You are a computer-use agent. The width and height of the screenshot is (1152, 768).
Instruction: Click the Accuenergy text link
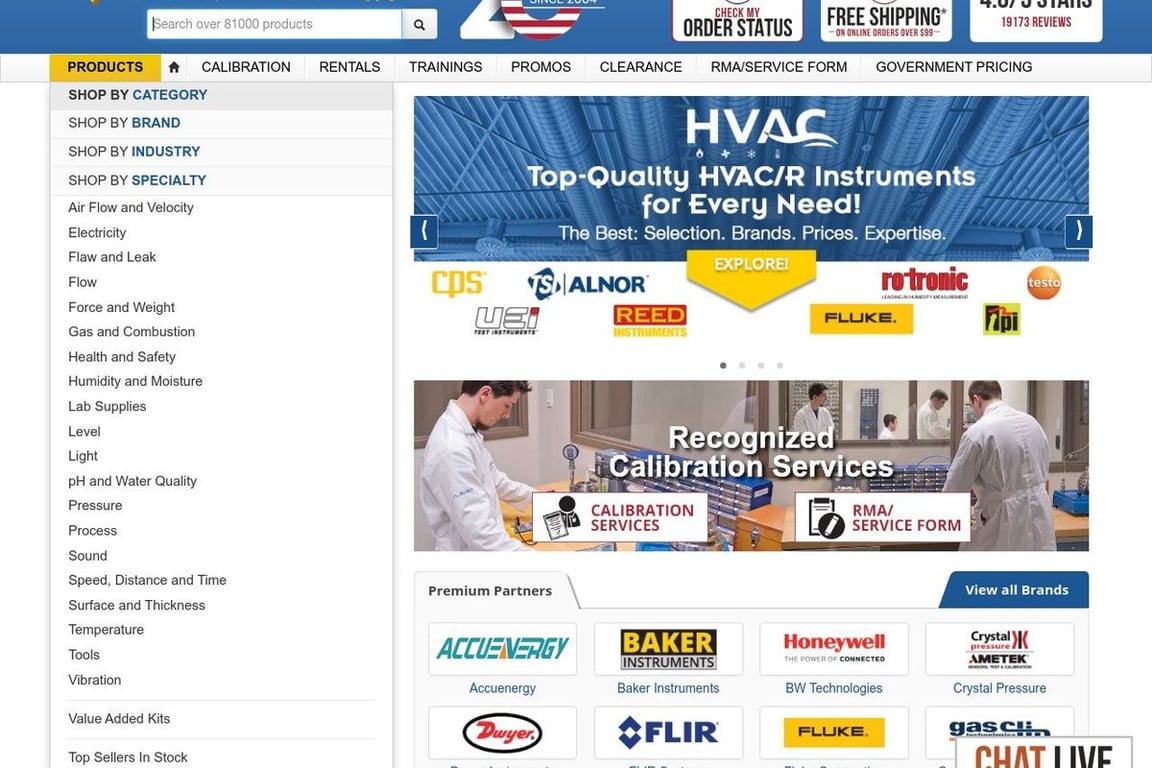[x=503, y=689]
